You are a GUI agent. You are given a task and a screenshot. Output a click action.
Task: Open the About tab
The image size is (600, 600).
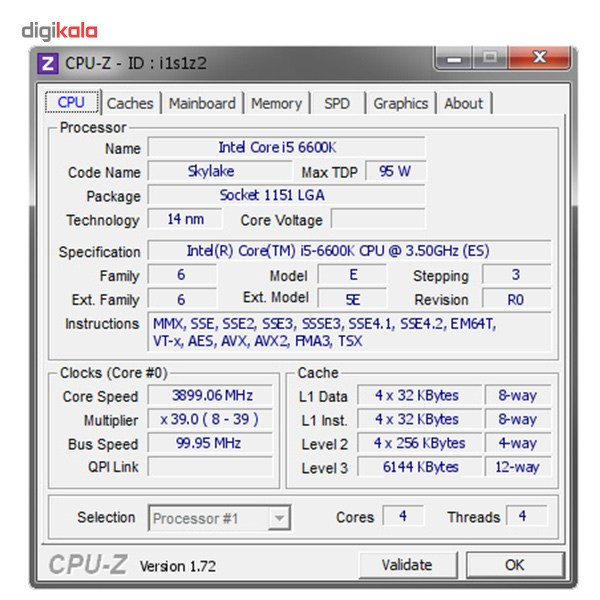[x=463, y=103]
